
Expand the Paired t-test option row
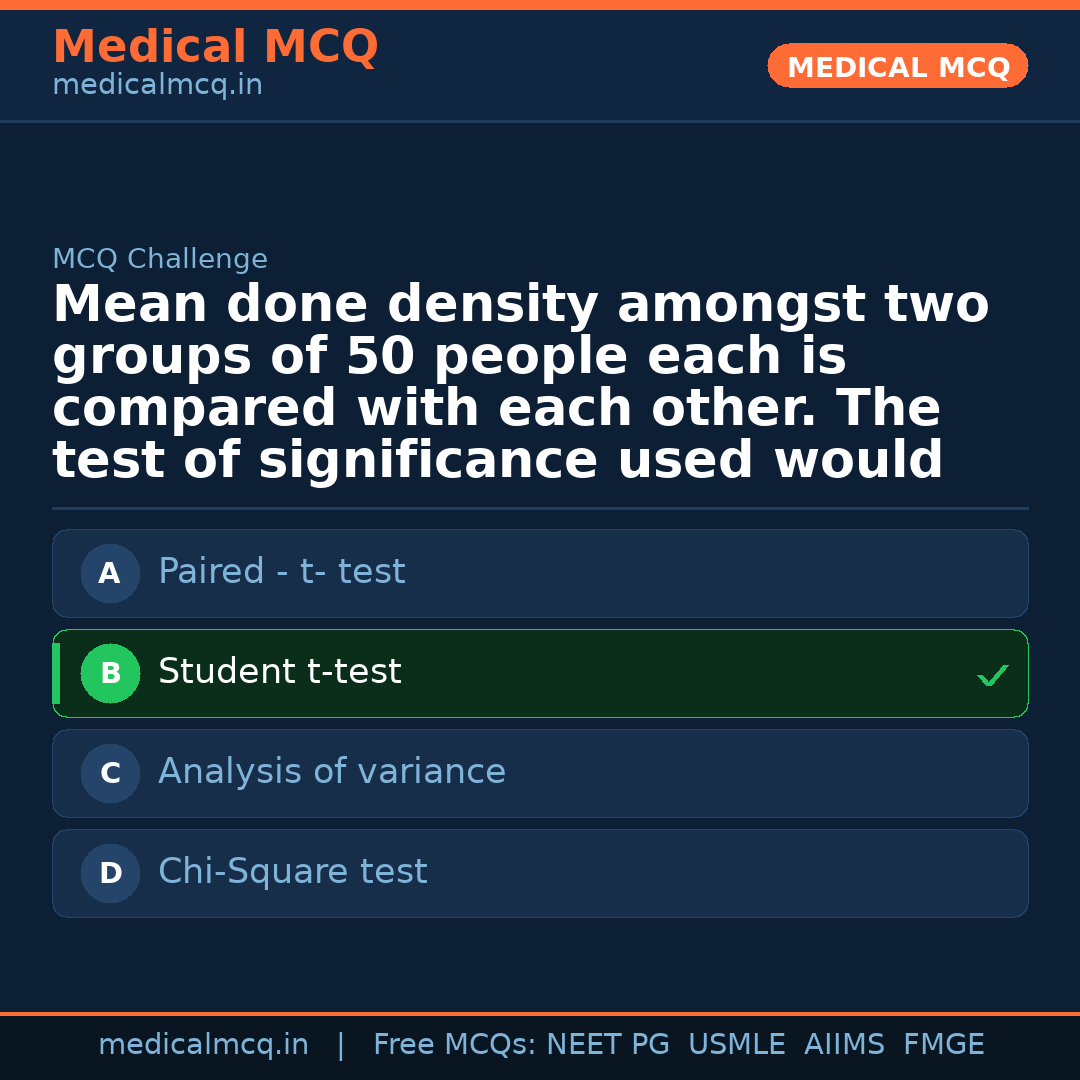540,573
